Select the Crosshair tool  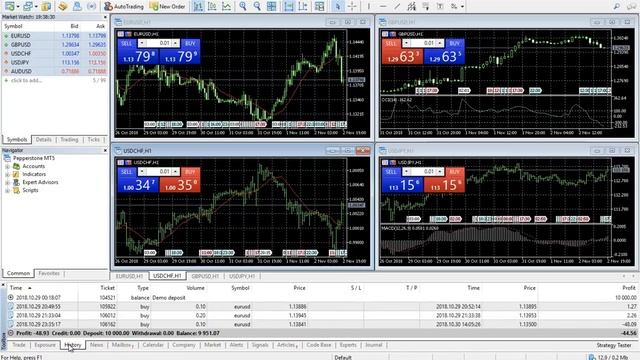click(352, 6)
